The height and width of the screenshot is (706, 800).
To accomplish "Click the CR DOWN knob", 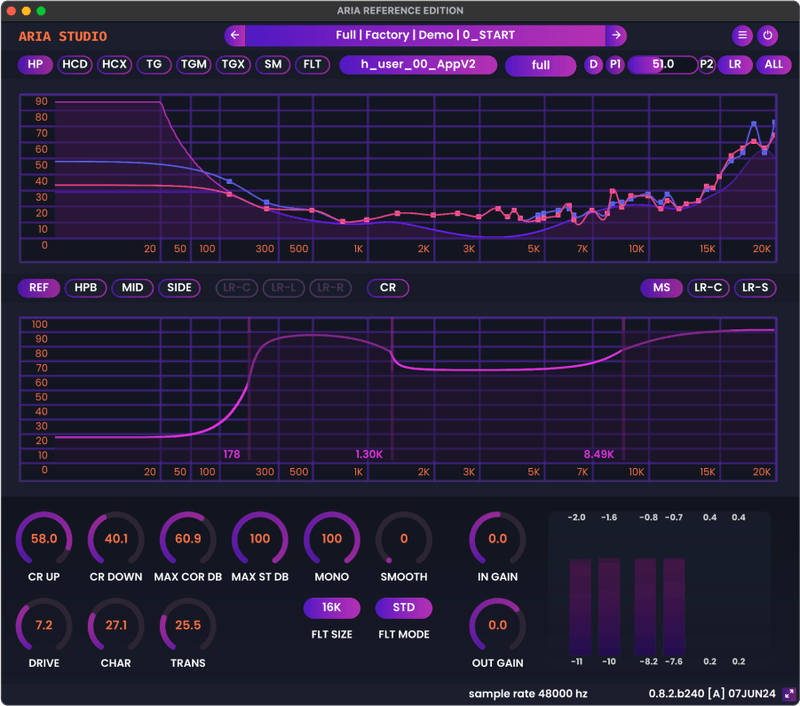I will pos(116,539).
